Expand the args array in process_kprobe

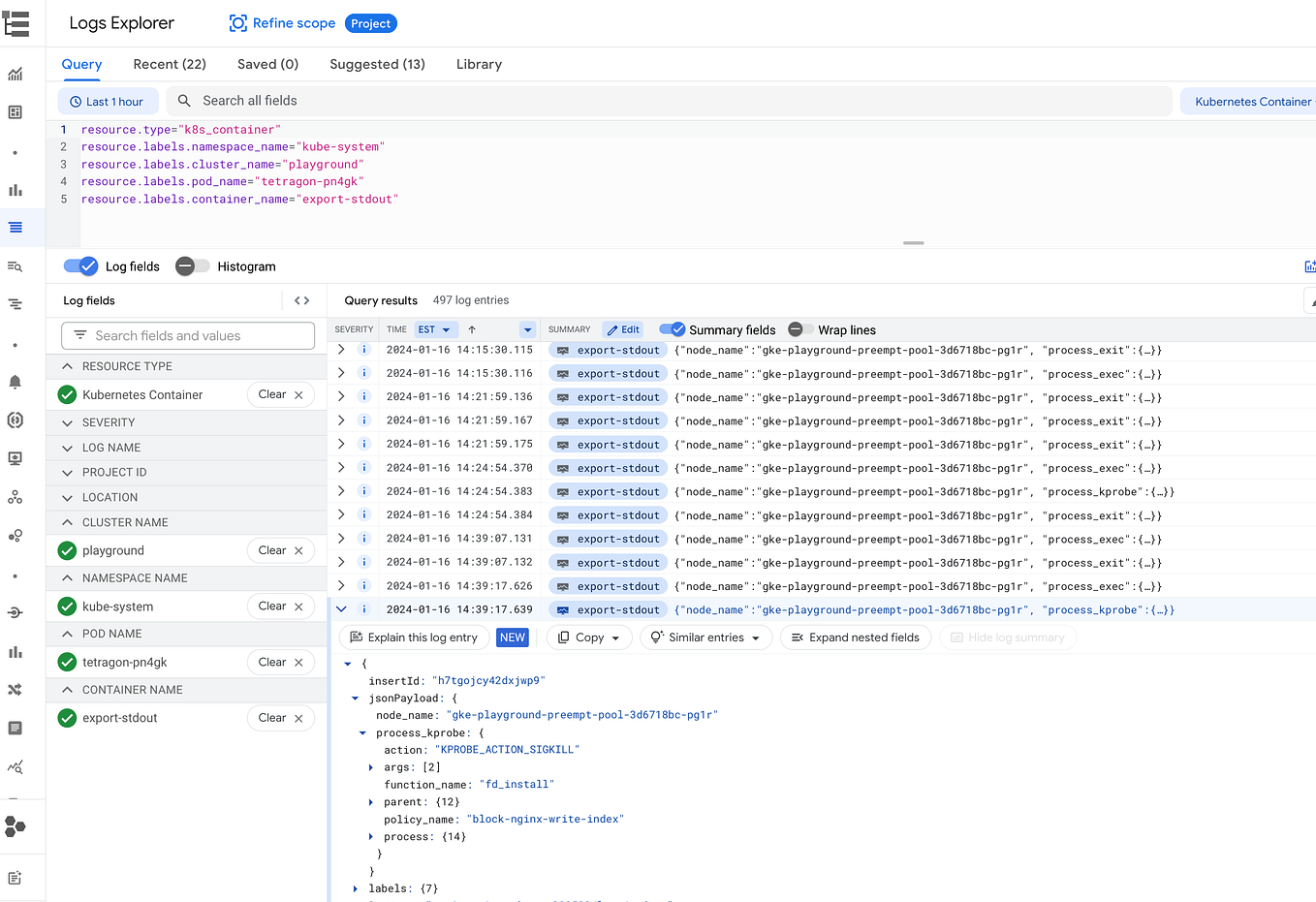(371, 766)
